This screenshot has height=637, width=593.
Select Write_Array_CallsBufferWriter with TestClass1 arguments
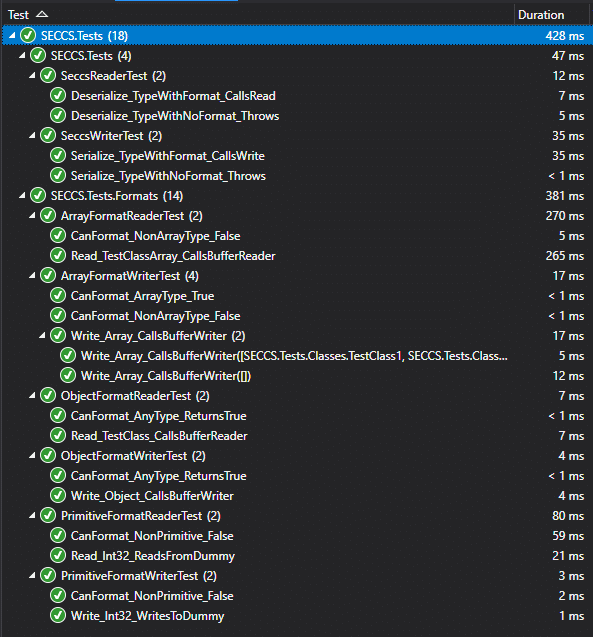coord(294,356)
